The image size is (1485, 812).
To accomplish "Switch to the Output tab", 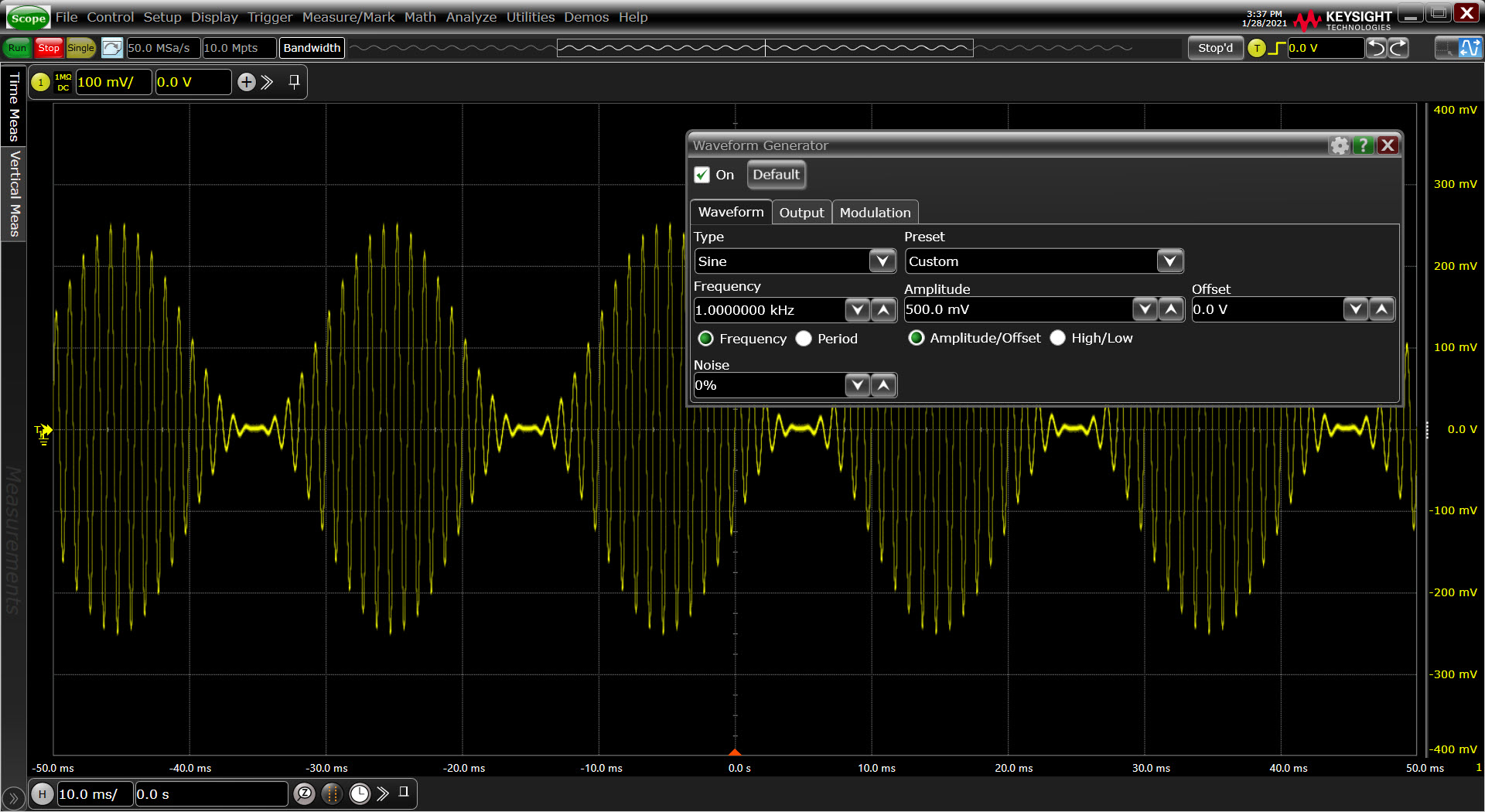I will (801, 213).
